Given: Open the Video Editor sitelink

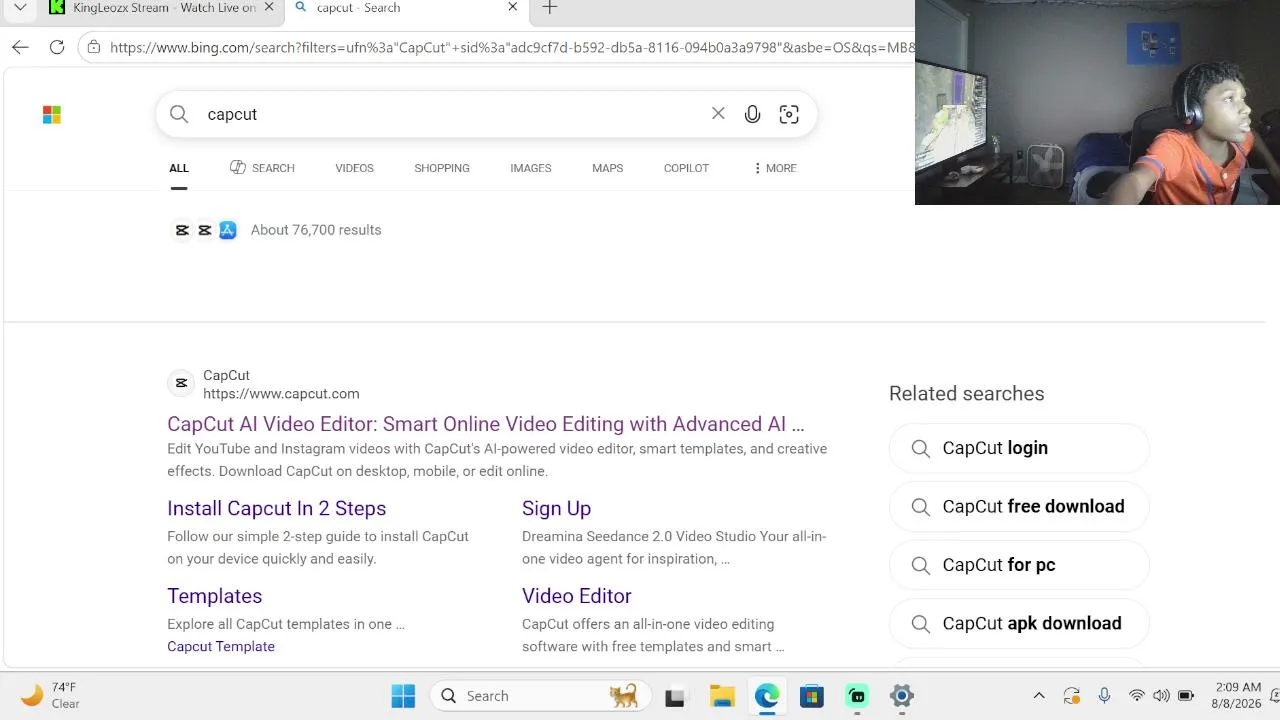Looking at the screenshot, I should tap(577, 596).
